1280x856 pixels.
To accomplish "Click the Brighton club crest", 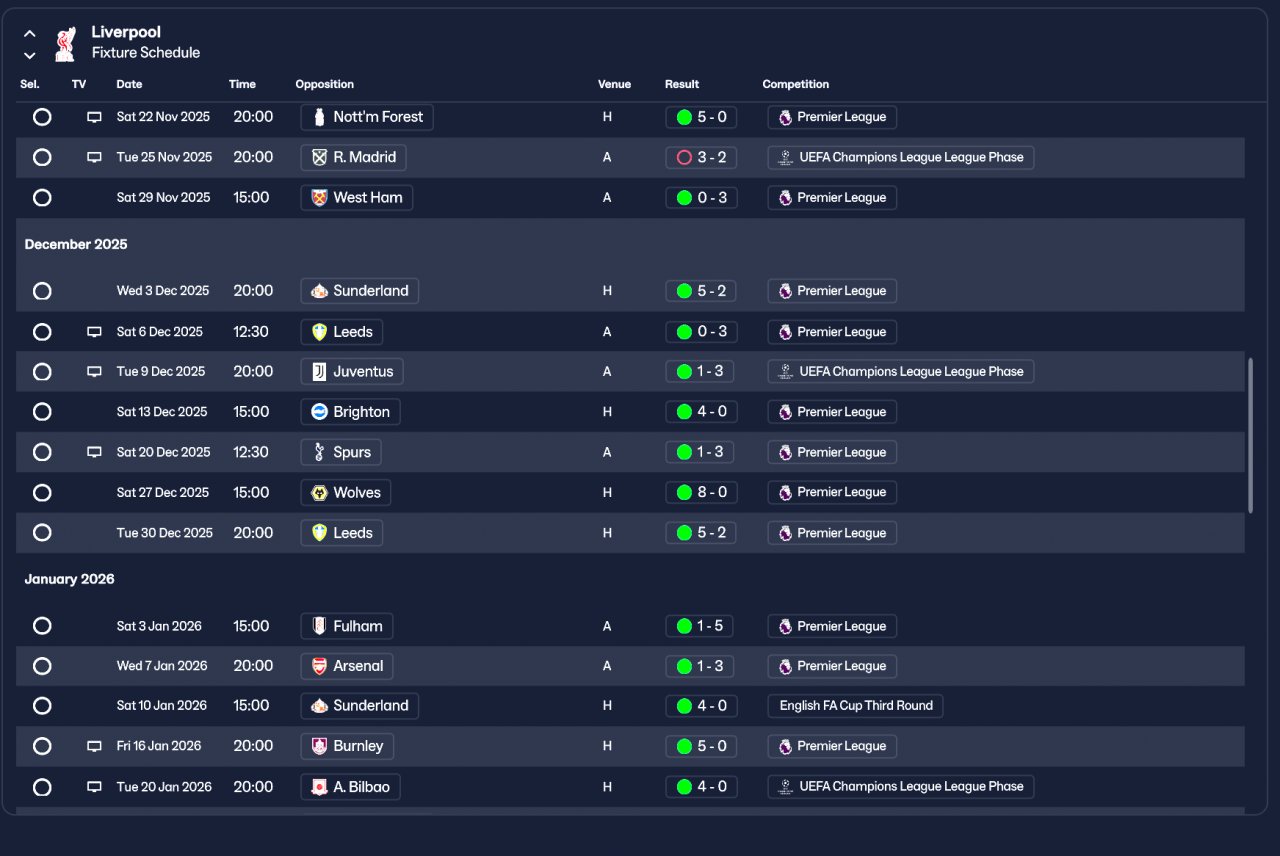I will click(319, 412).
